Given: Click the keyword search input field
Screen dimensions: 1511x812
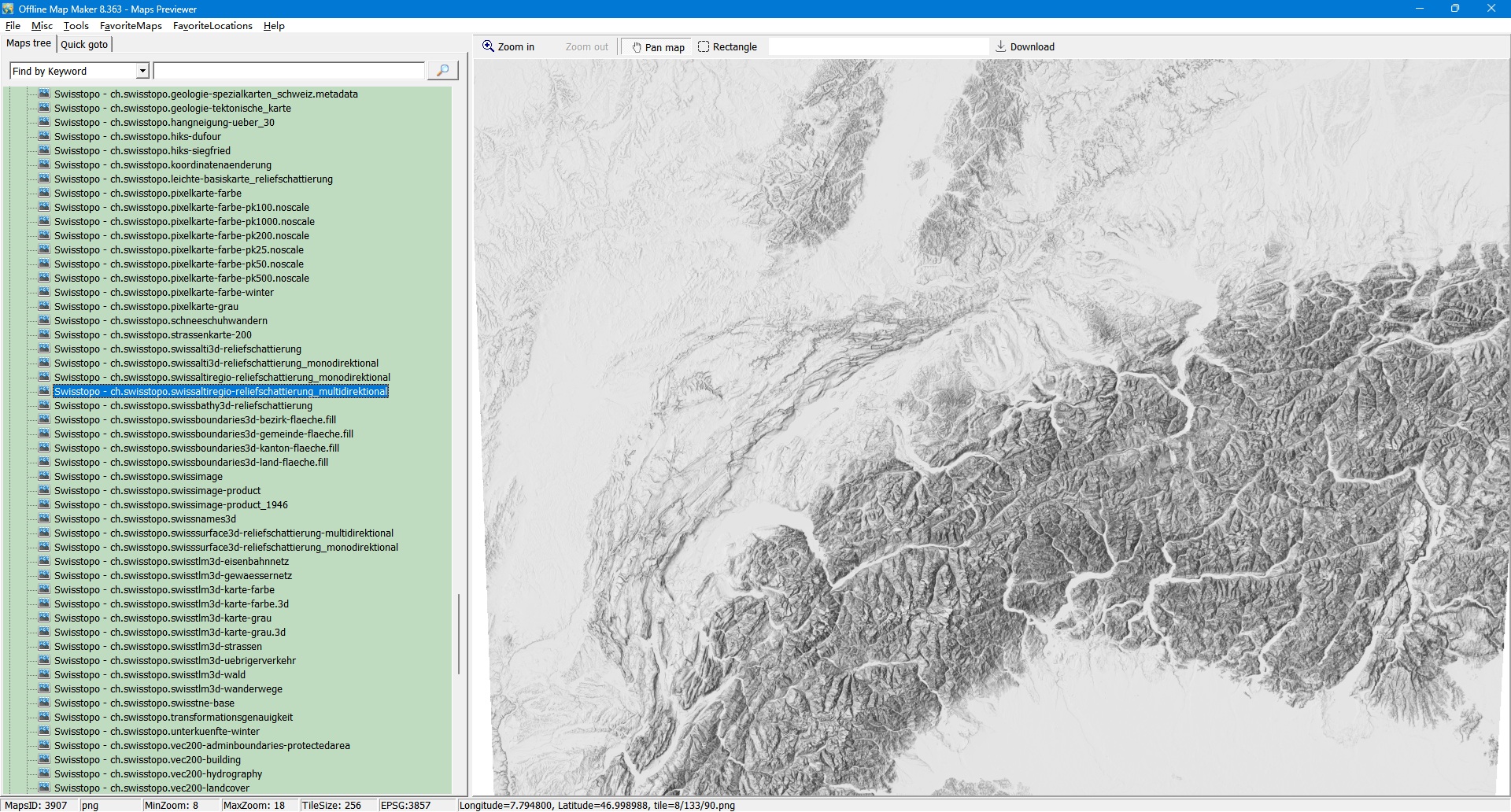Looking at the screenshot, I should pos(289,71).
